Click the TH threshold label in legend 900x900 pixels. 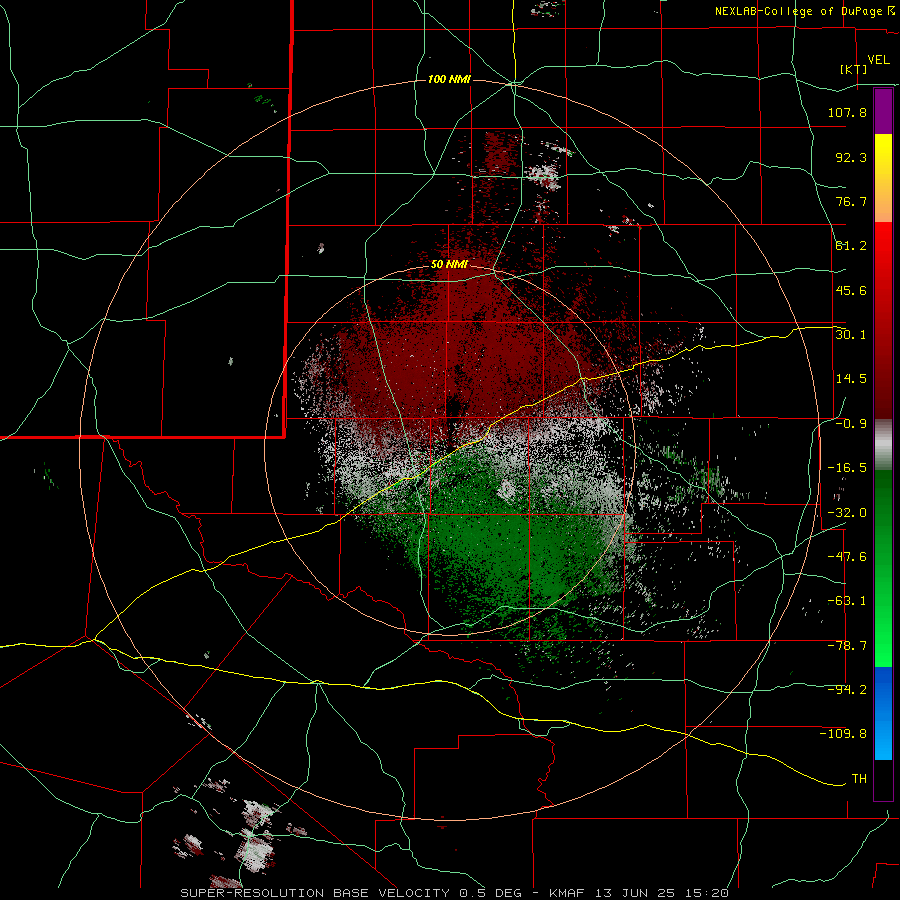[x=859, y=779]
